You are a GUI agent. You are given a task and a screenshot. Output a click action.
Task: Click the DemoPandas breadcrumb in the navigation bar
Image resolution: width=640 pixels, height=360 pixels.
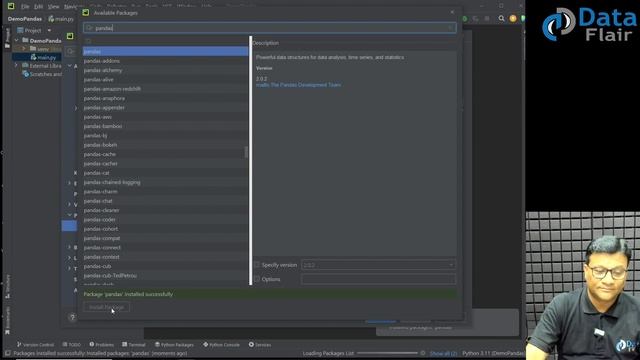tap(25, 19)
